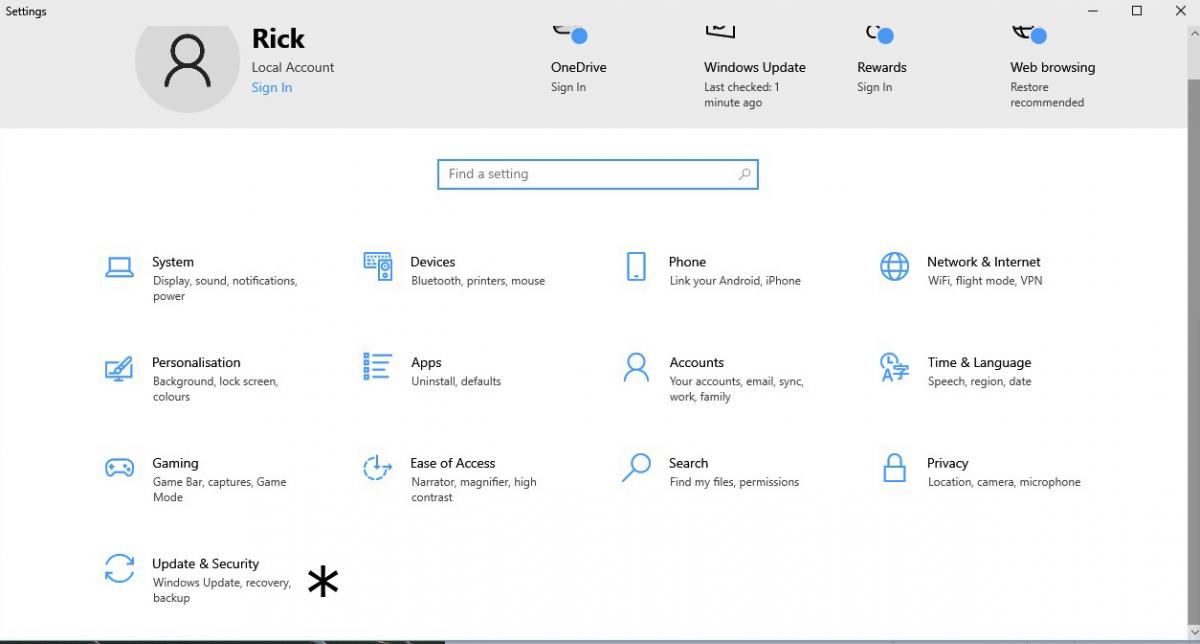Open the Phone category title
This screenshot has width=1200, height=644.
(687, 262)
